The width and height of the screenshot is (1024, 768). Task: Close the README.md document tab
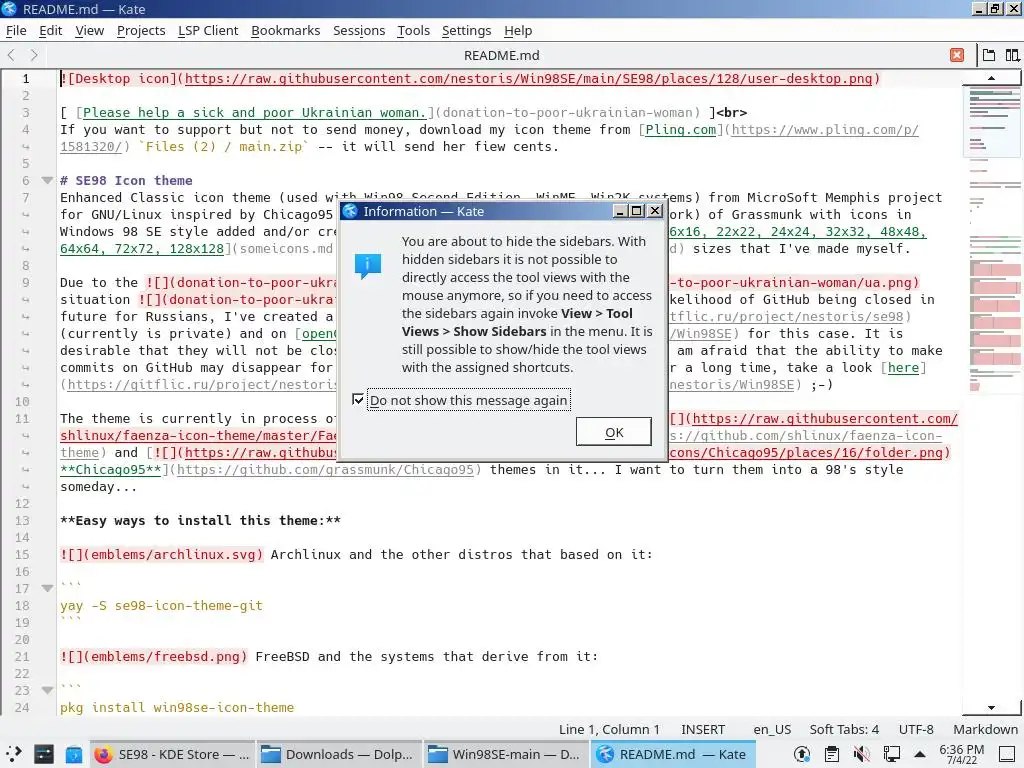pos(957,56)
